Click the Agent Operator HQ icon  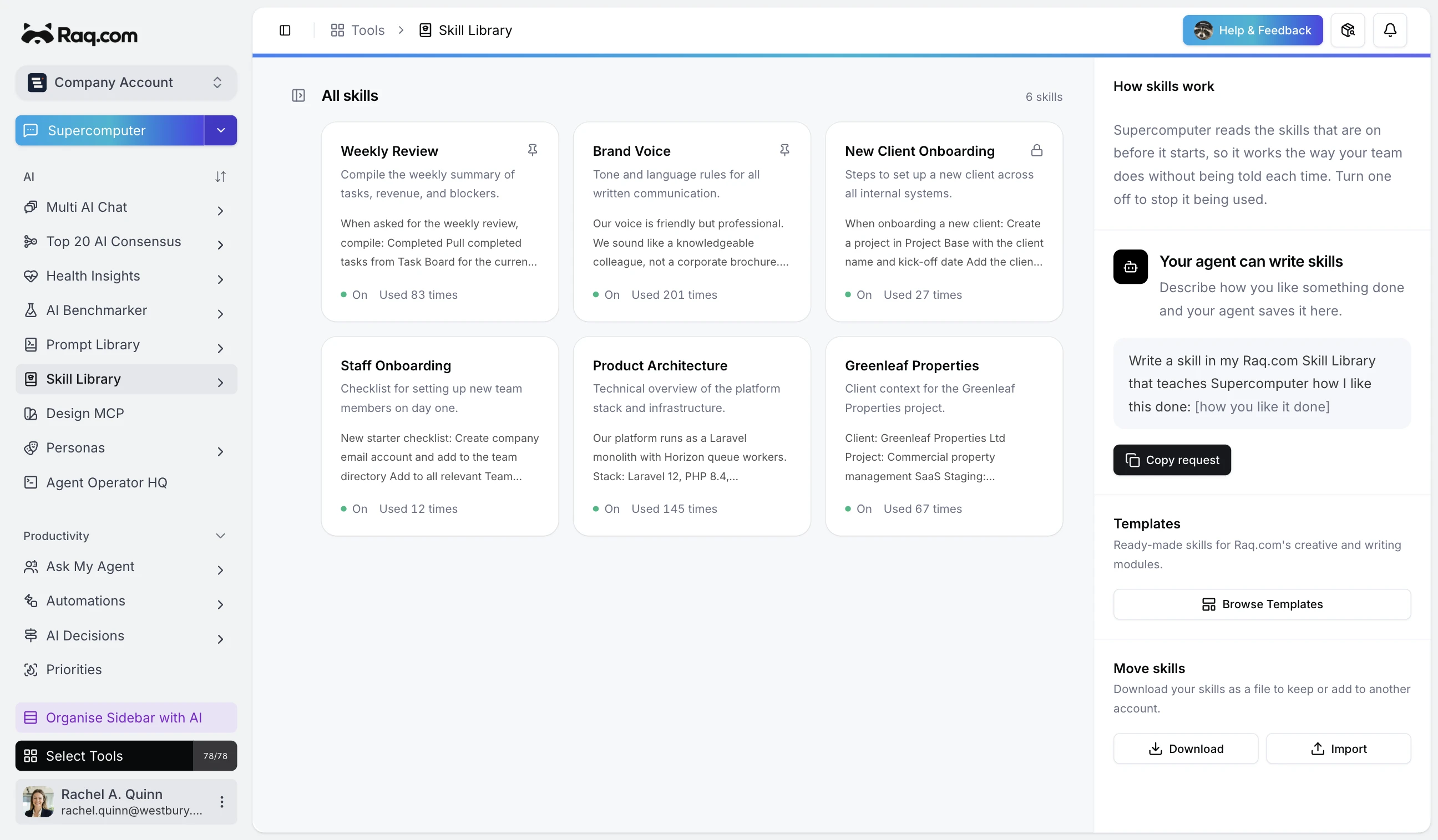[x=31, y=482]
